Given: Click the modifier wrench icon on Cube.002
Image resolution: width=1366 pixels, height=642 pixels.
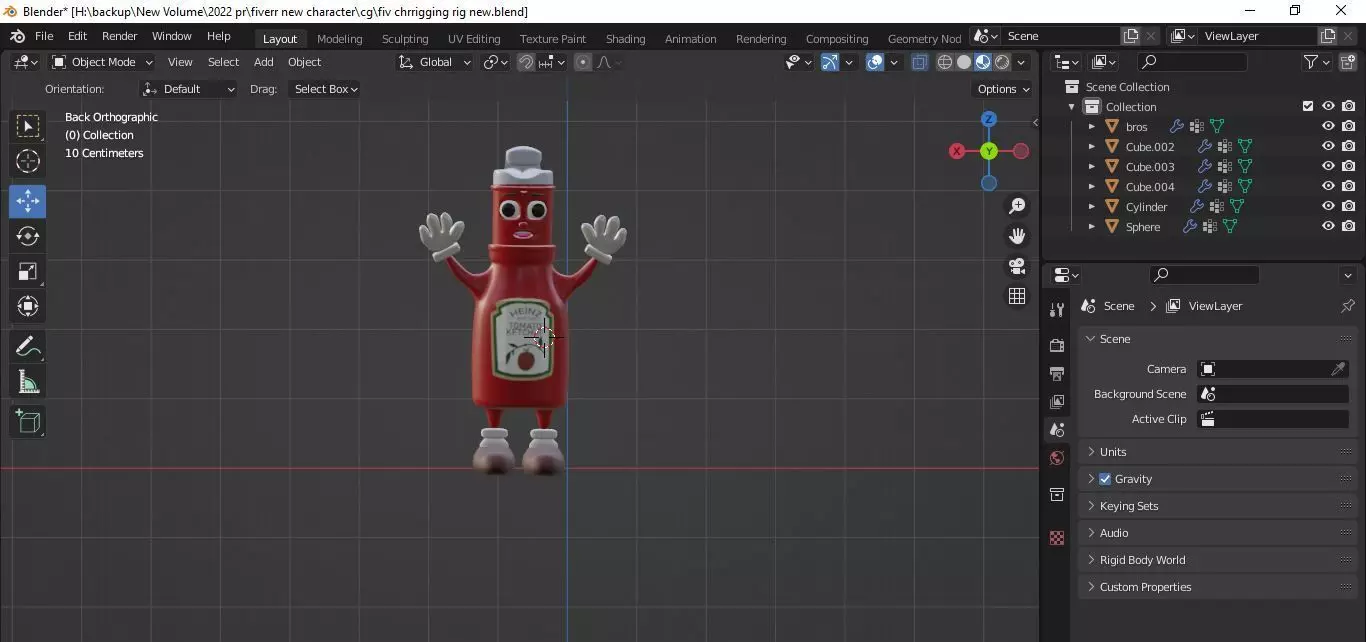Looking at the screenshot, I should 1205,147.
